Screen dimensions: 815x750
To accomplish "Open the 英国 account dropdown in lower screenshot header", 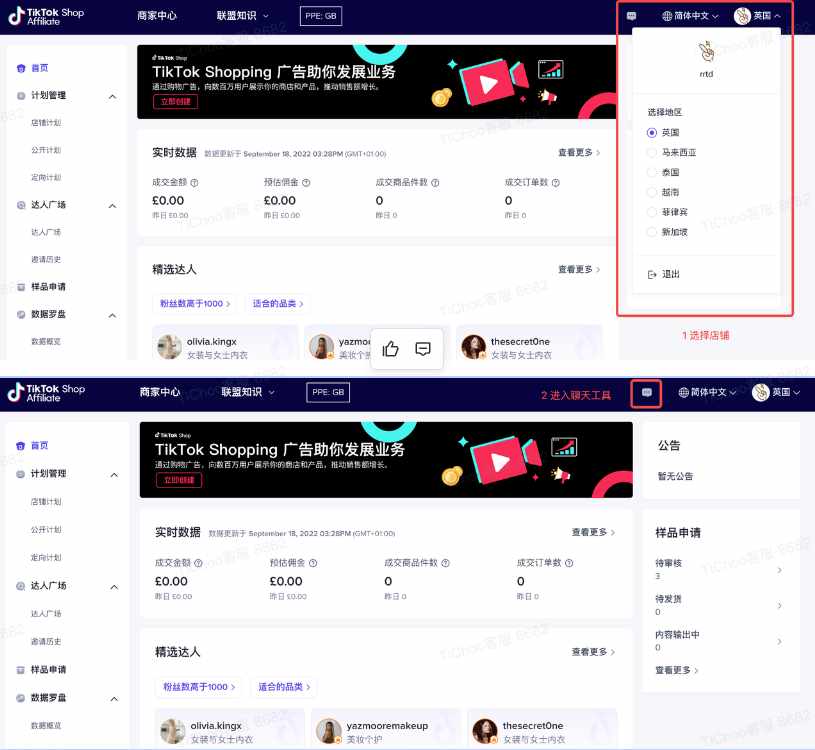I will point(776,392).
